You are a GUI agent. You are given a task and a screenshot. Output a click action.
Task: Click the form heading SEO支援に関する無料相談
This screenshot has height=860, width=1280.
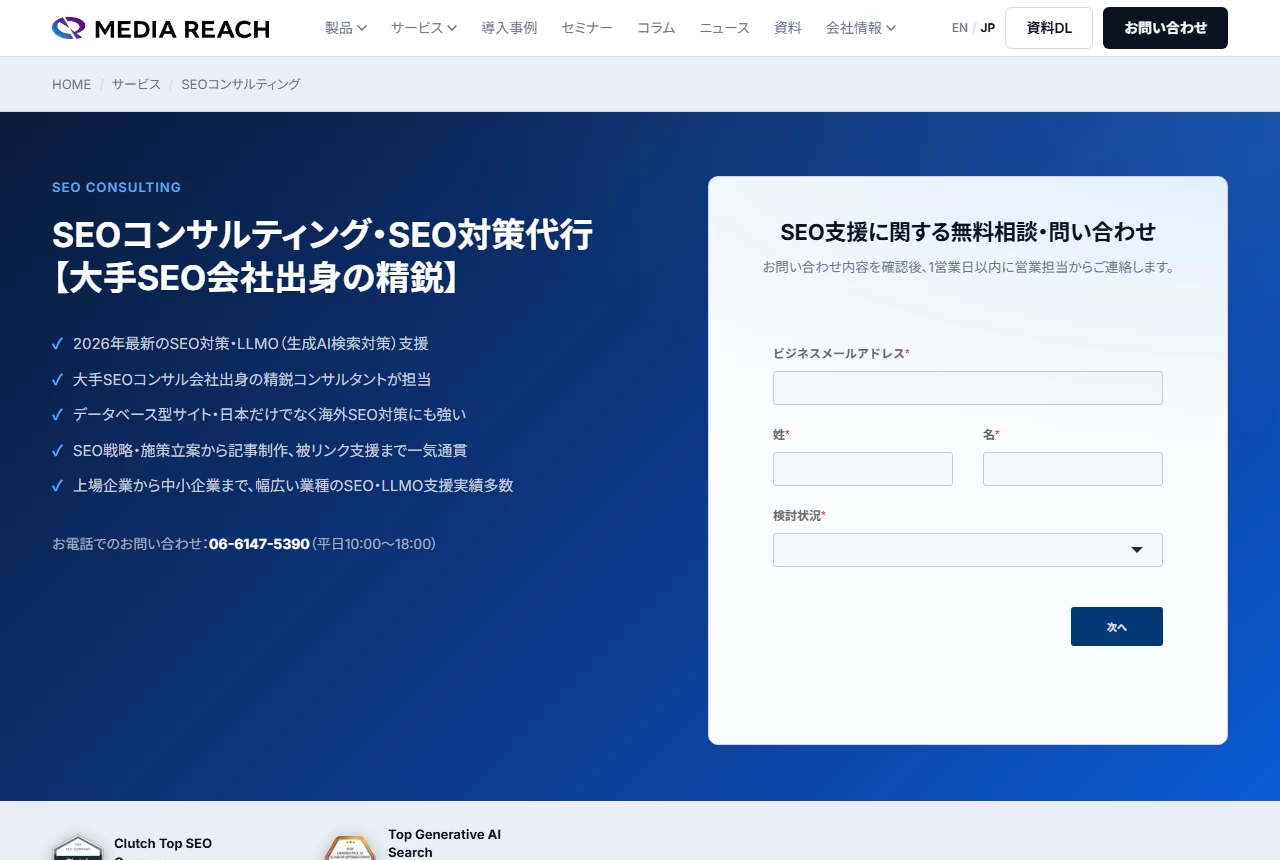pyautogui.click(x=967, y=232)
